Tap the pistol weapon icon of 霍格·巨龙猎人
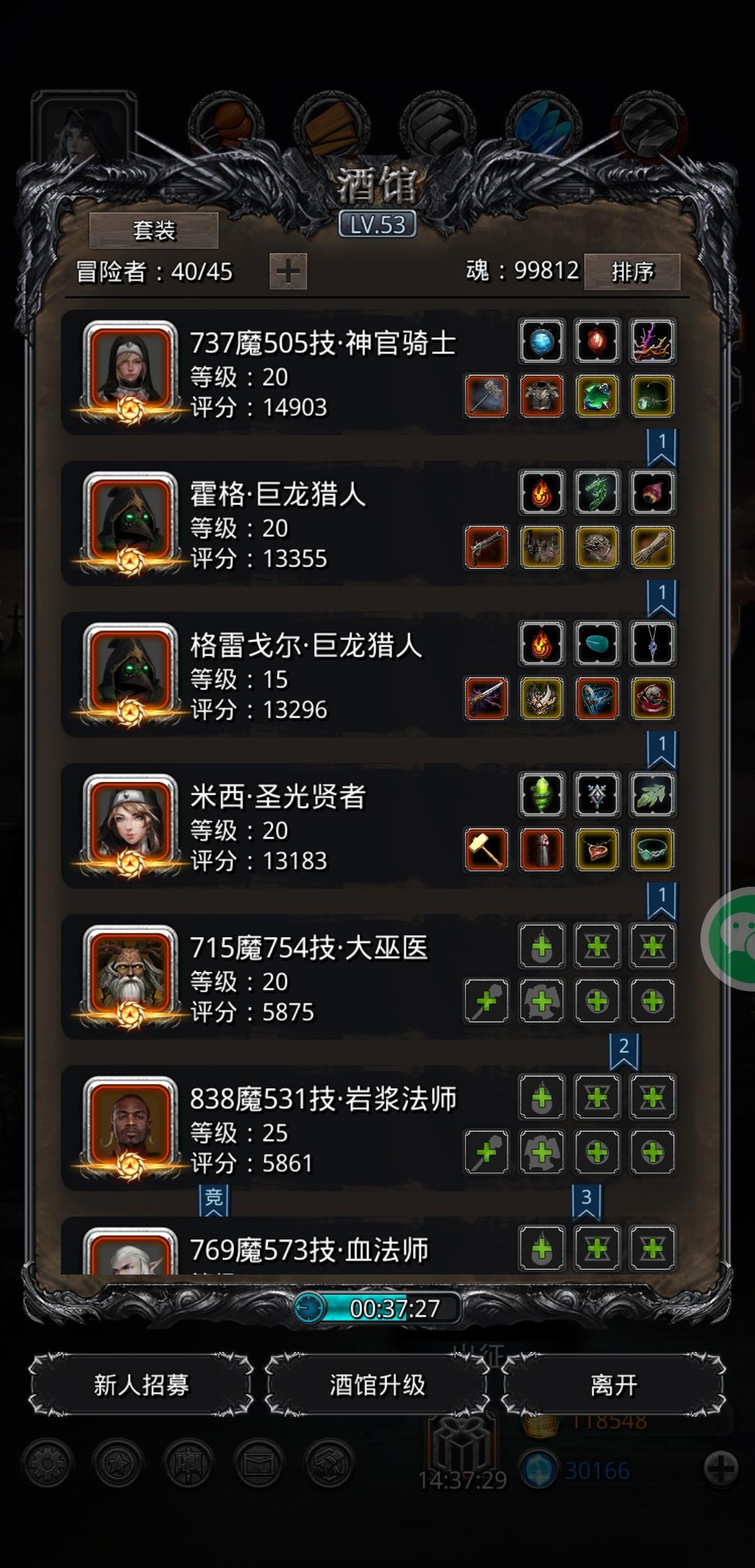755x1568 pixels. pyautogui.click(x=487, y=547)
